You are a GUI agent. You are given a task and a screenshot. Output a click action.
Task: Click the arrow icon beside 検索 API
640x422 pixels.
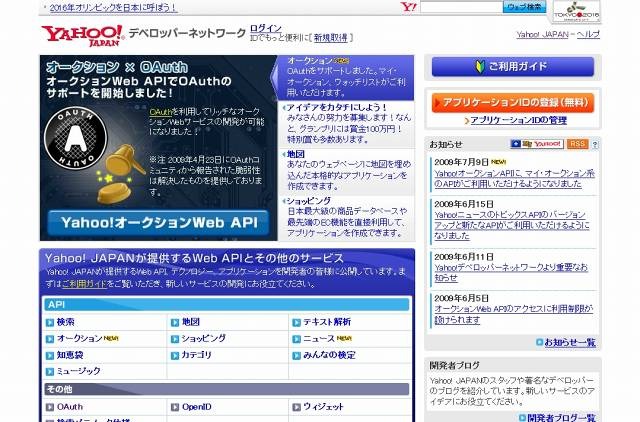[50, 322]
